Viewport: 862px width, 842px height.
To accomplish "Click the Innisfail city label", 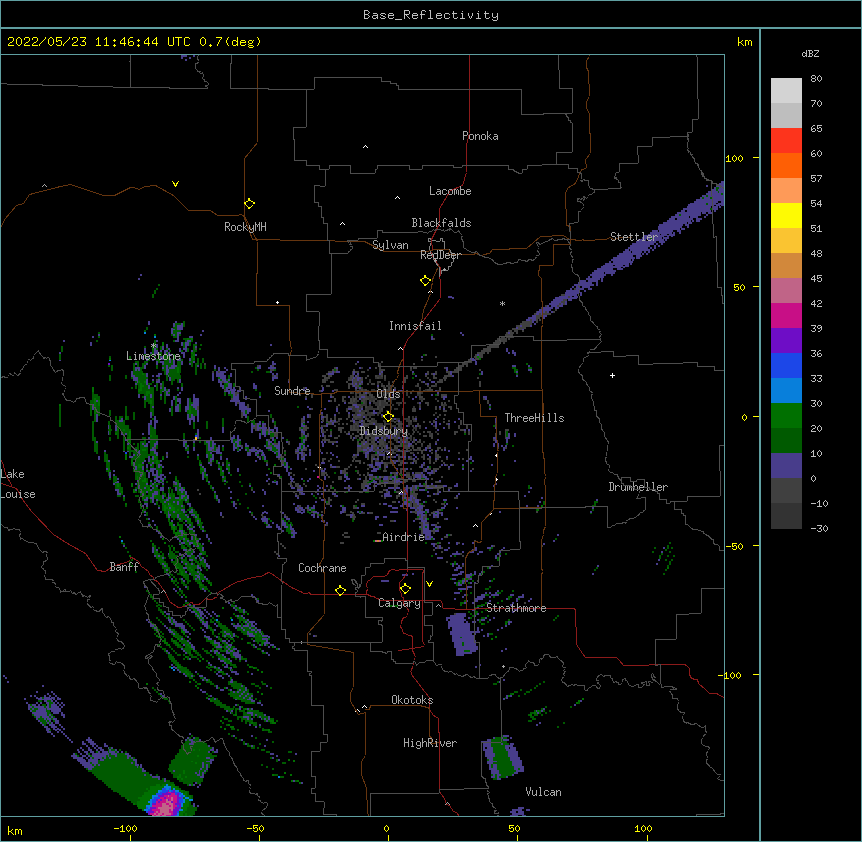I will pos(415,326).
